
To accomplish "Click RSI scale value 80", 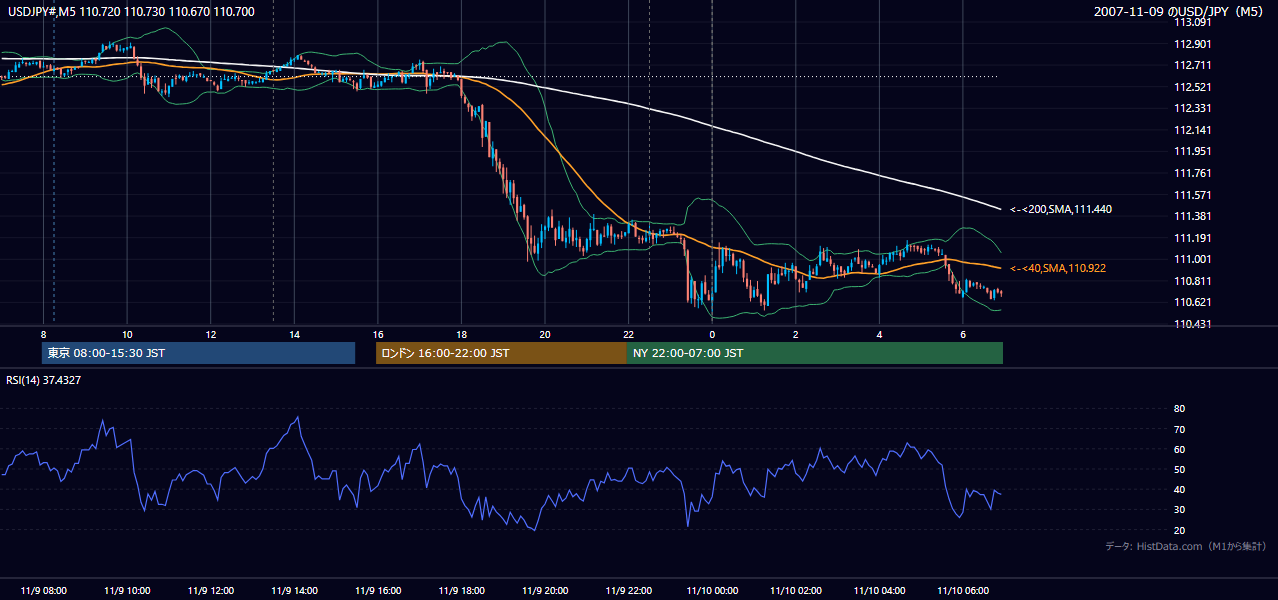I will (1180, 409).
